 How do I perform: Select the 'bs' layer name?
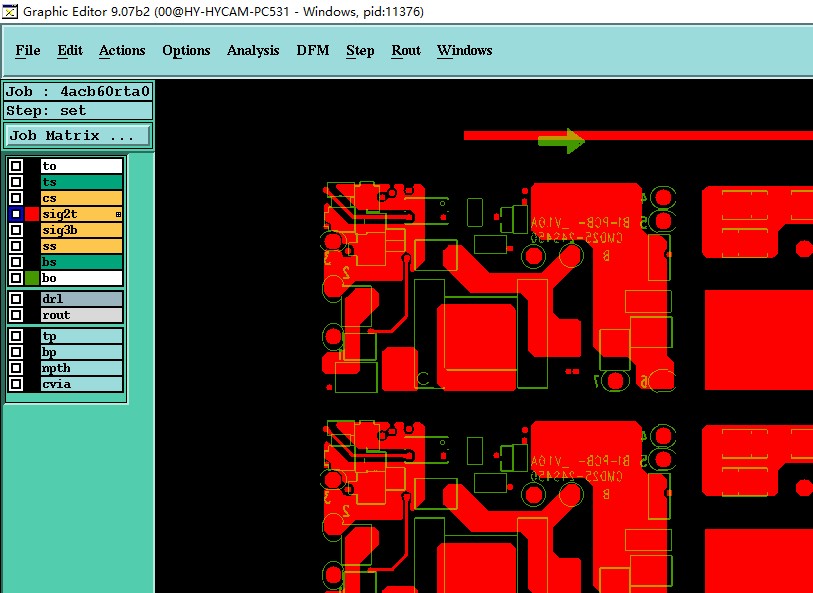tap(81, 262)
